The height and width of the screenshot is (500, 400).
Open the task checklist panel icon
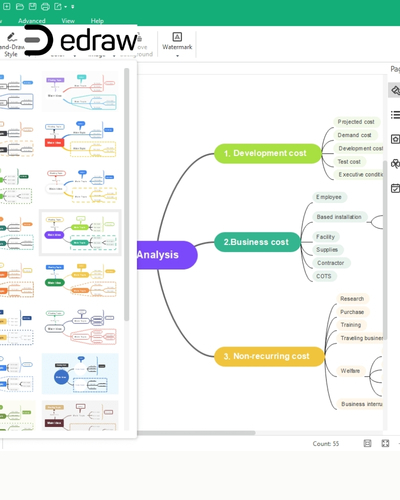pyautogui.click(x=395, y=188)
